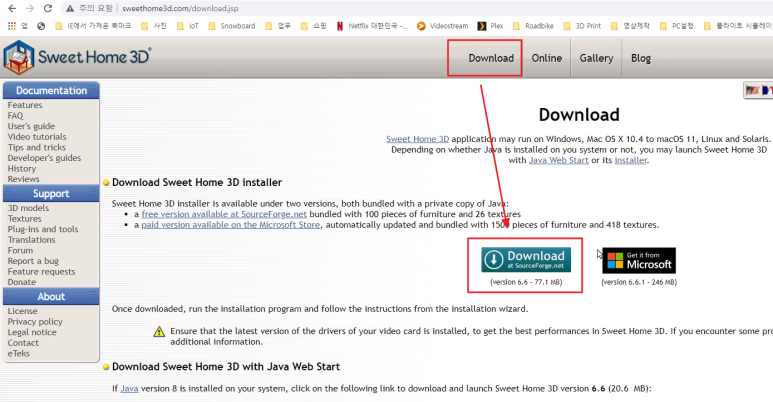Click the Download at SourceForge.net button
The height and width of the screenshot is (402, 773).
pos(526,260)
